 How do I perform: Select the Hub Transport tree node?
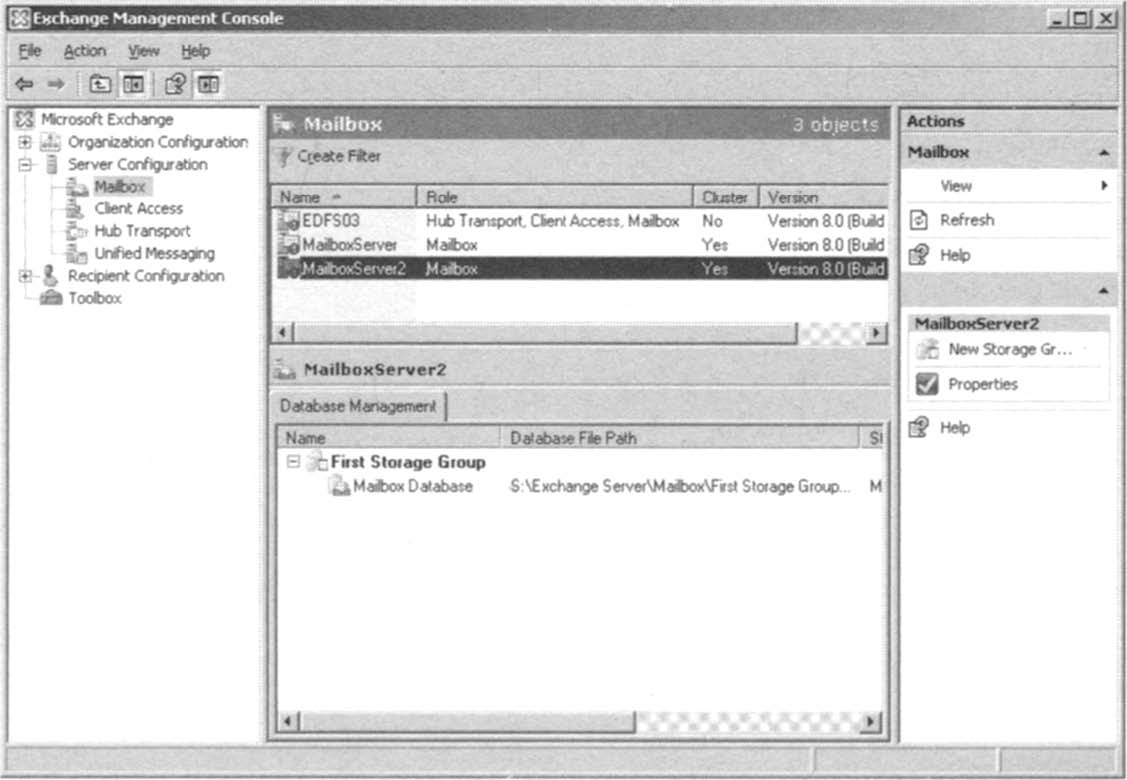pyautogui.click(x=142, y=231)
